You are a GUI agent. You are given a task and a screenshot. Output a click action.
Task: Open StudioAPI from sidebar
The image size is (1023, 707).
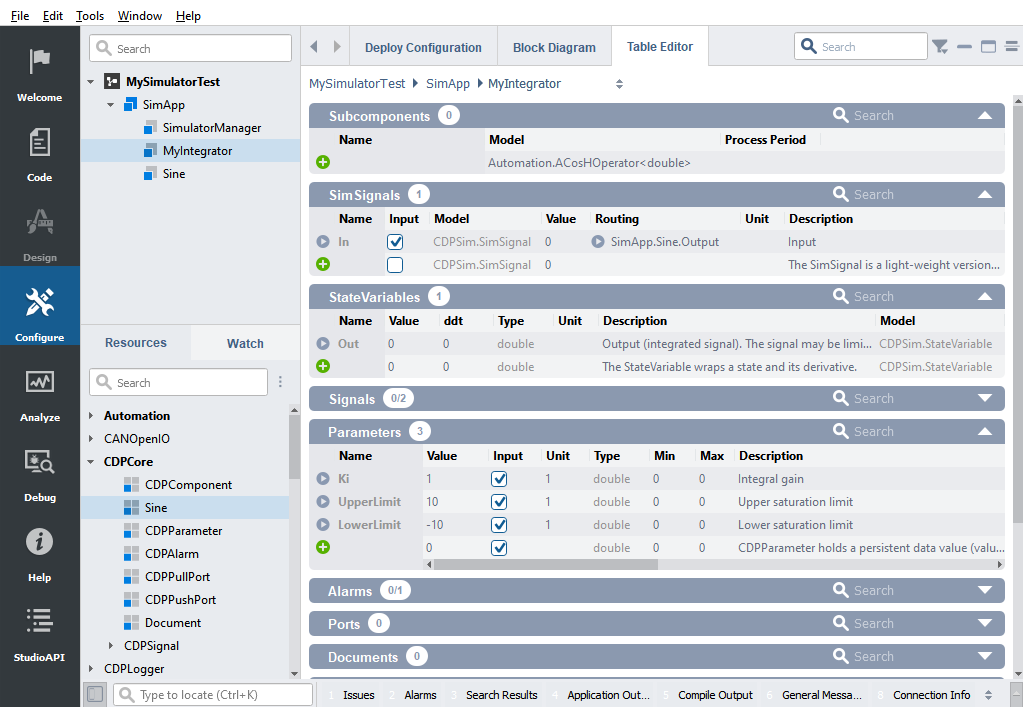[x=39, y=635]
